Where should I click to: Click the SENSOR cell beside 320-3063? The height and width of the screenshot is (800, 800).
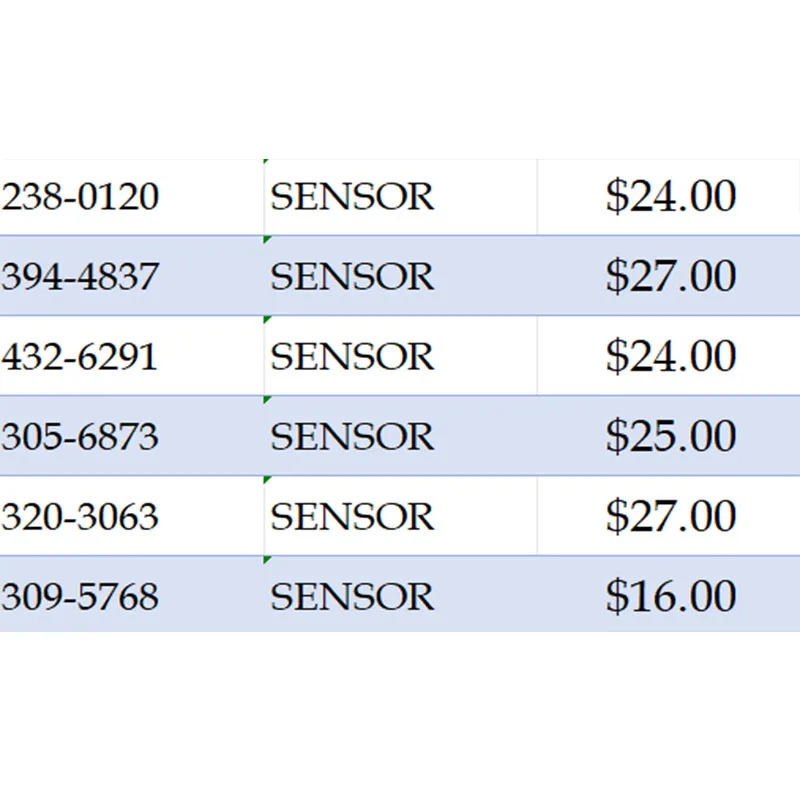coord(401,515)
